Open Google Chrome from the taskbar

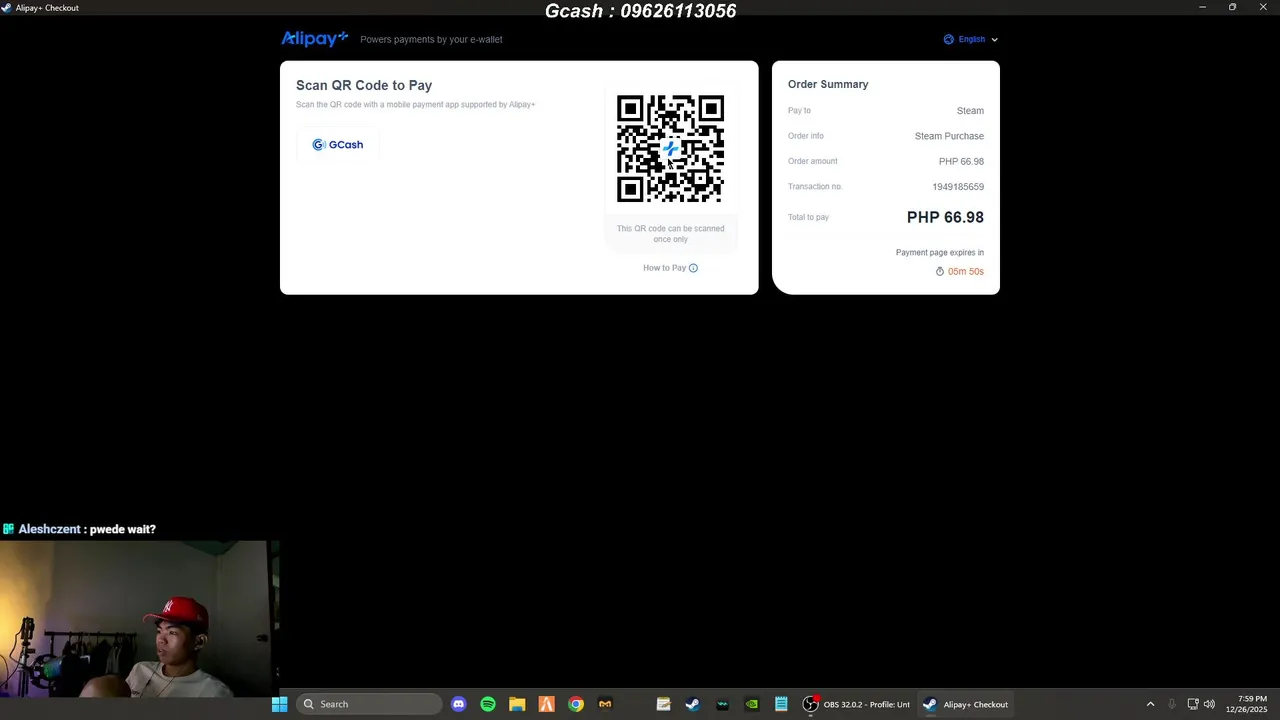click(x=576, y=704)
